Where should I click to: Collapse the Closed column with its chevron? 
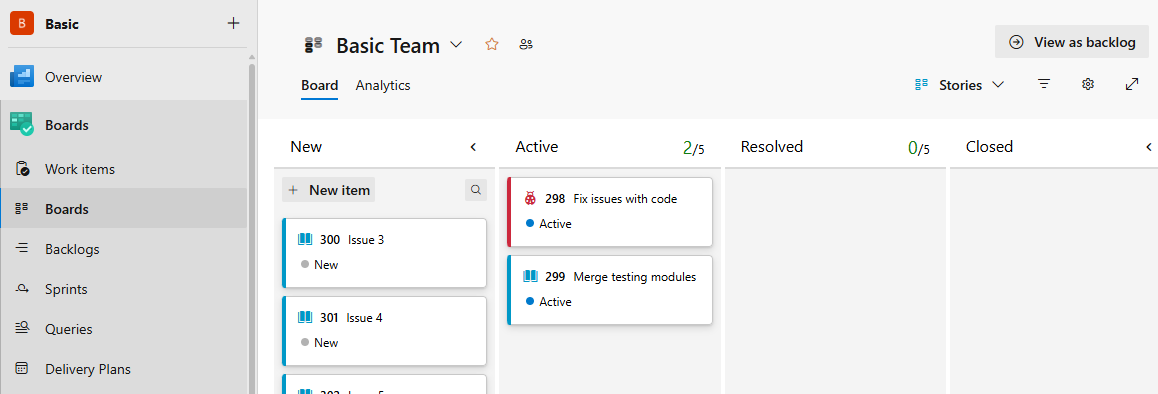[1148, 147]
